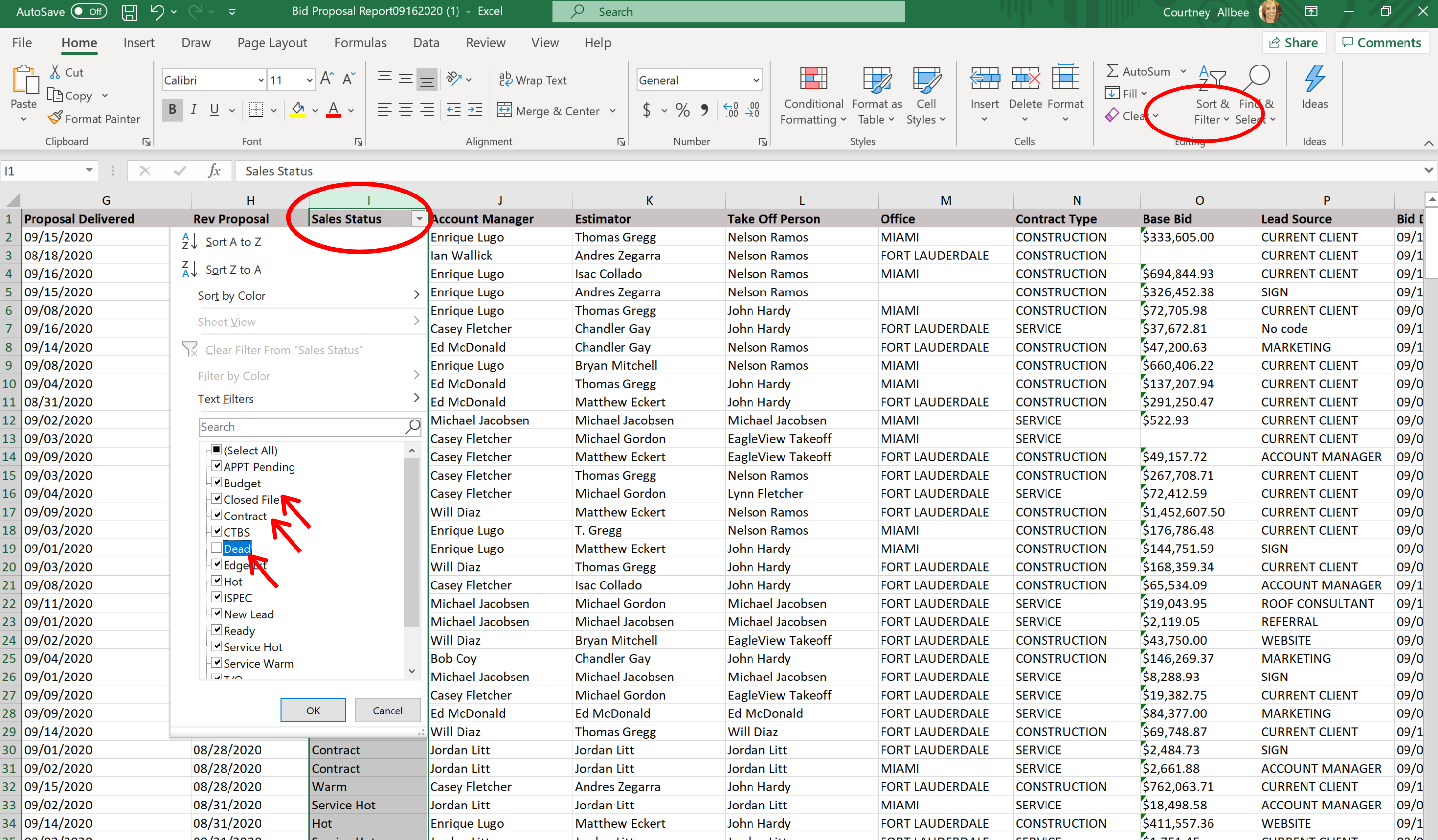
Task: Click Increase Decimal icon
Action: coord(730,110)
